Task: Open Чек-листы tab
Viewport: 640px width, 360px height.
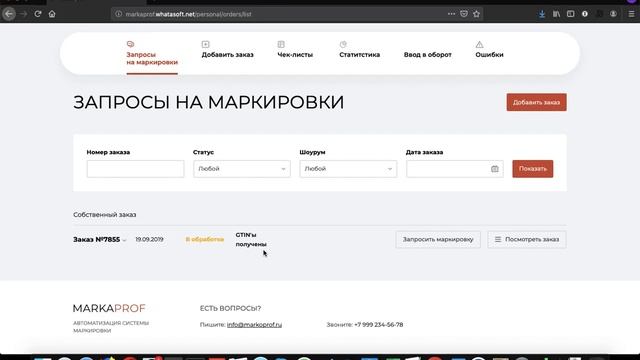Action: [295, 55]
